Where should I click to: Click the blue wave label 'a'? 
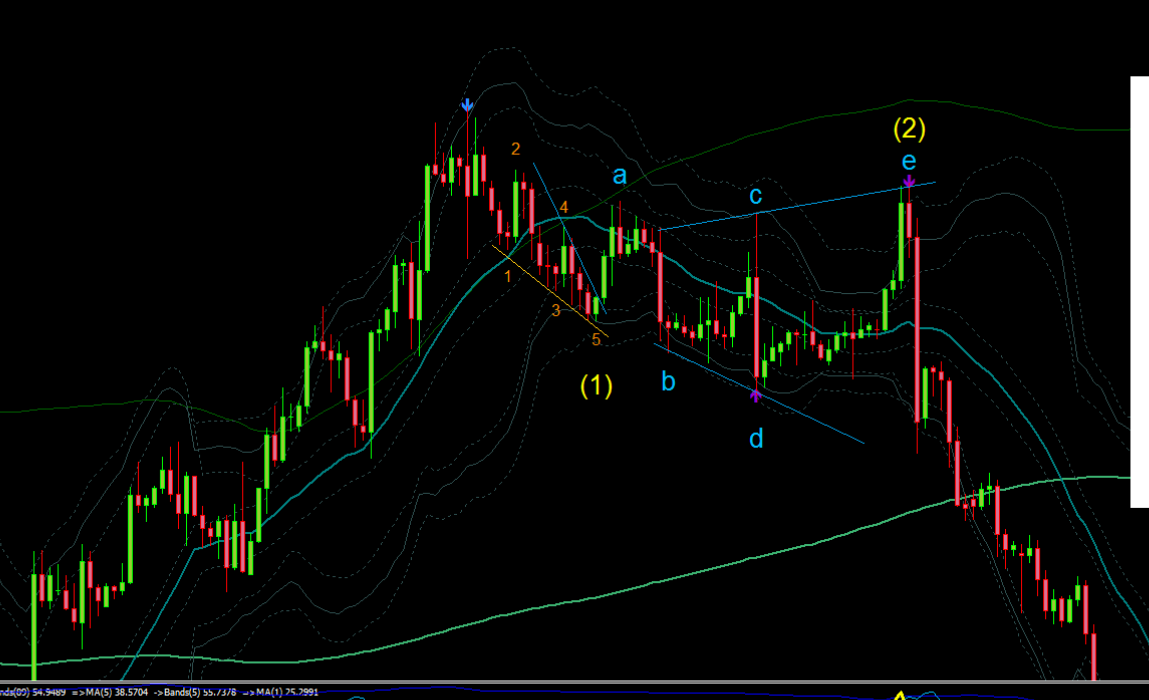(620, 176)
